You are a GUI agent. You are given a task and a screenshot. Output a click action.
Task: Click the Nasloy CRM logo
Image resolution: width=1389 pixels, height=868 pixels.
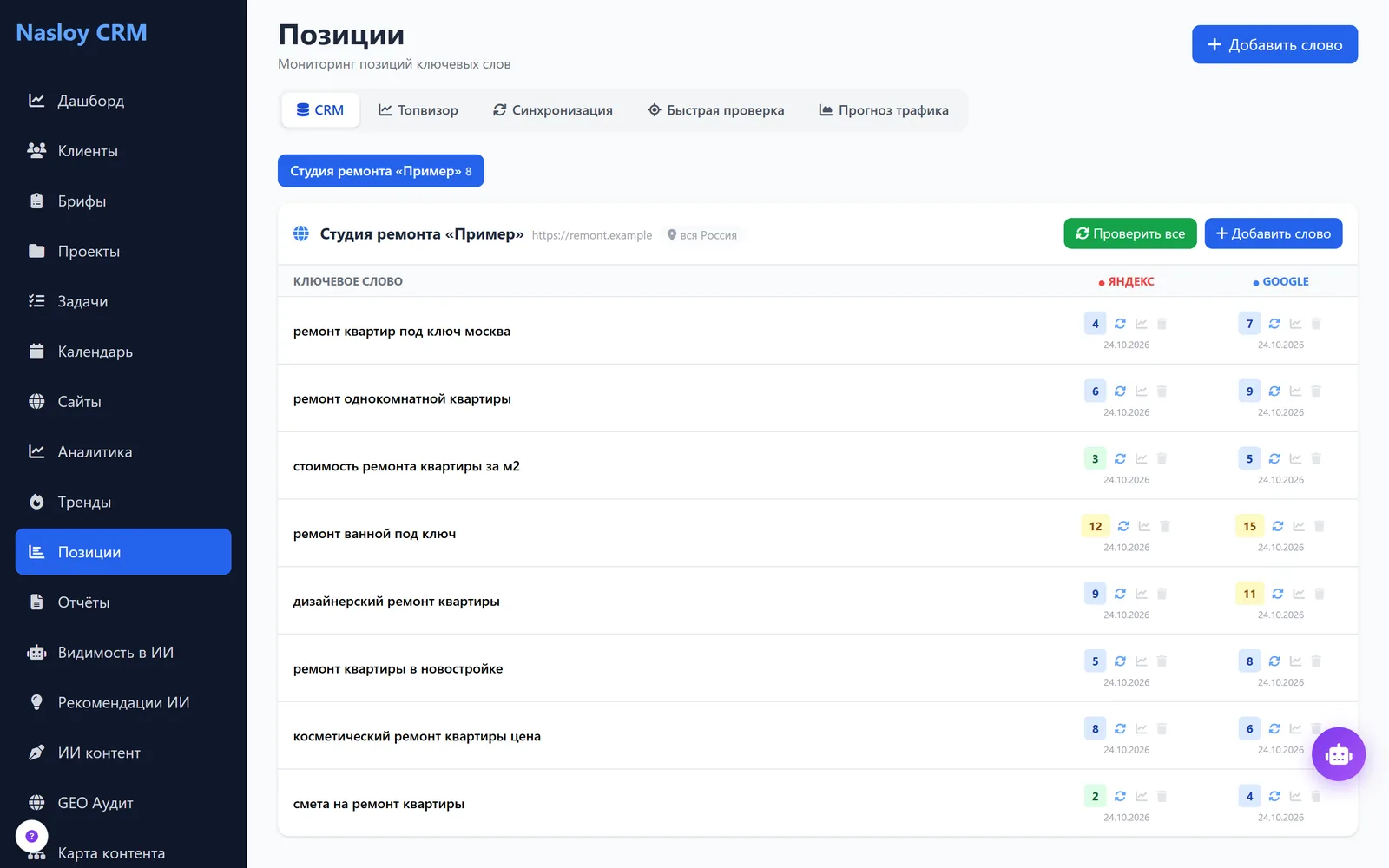pyautogui.click(x=82, y=33)
